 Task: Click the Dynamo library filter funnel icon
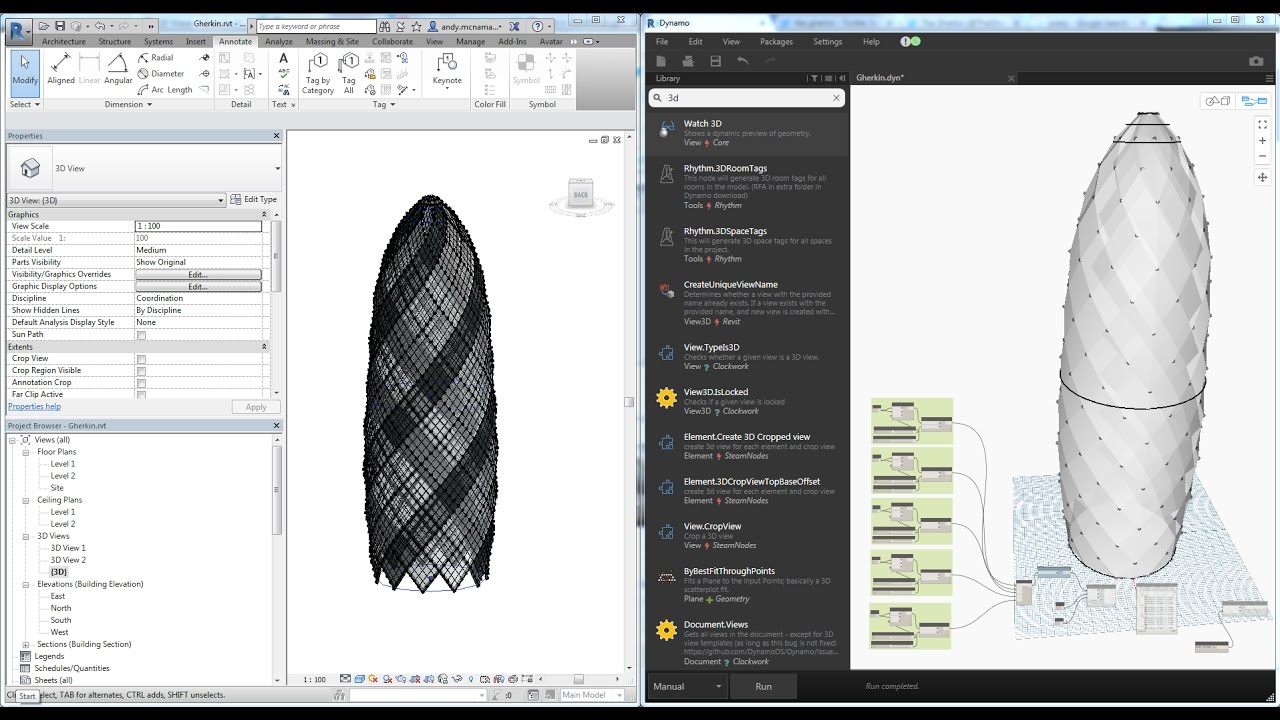(815, 78)
